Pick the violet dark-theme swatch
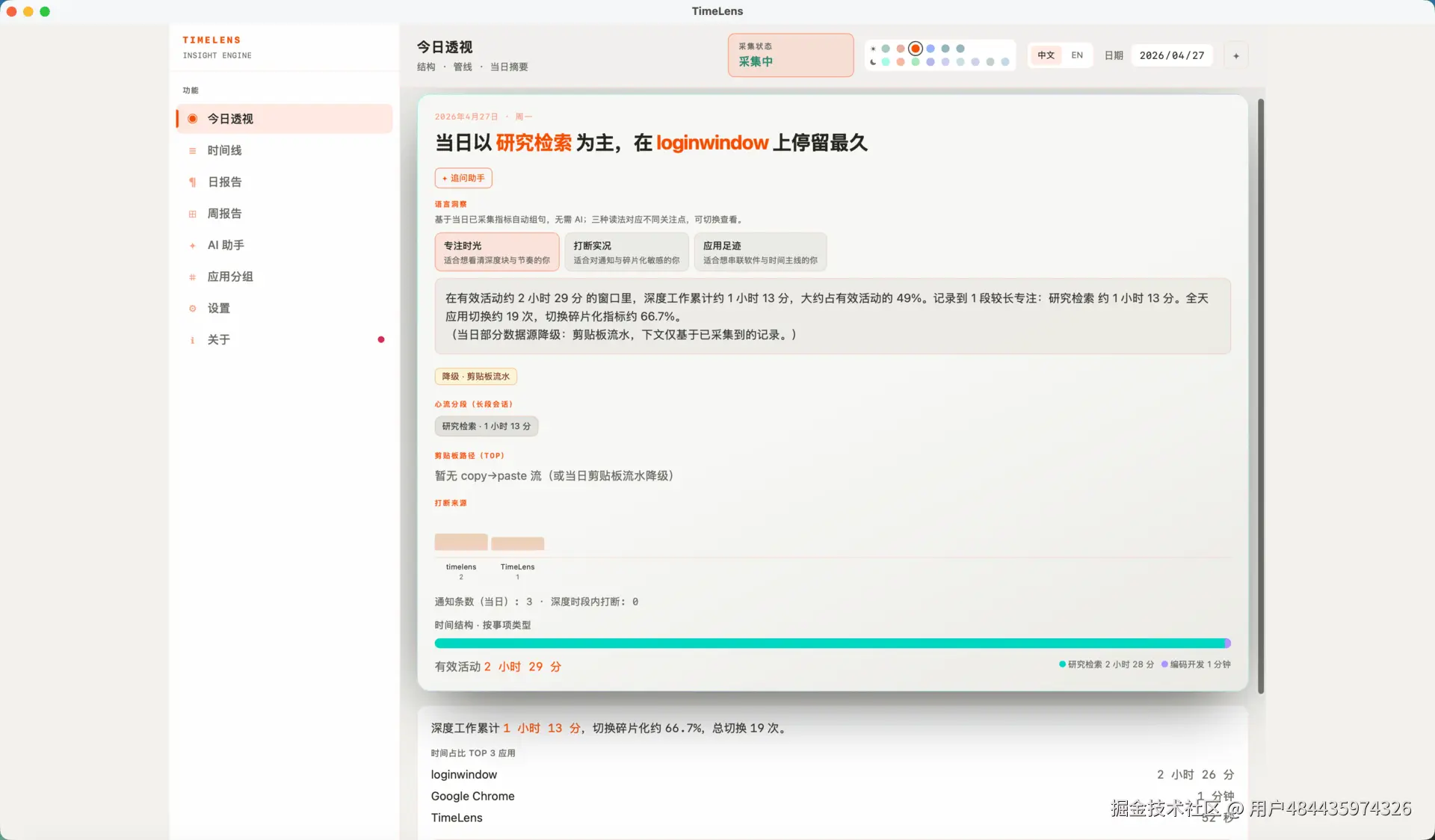The height and width of the screenshot is (840, 1435). coord(931,62)
